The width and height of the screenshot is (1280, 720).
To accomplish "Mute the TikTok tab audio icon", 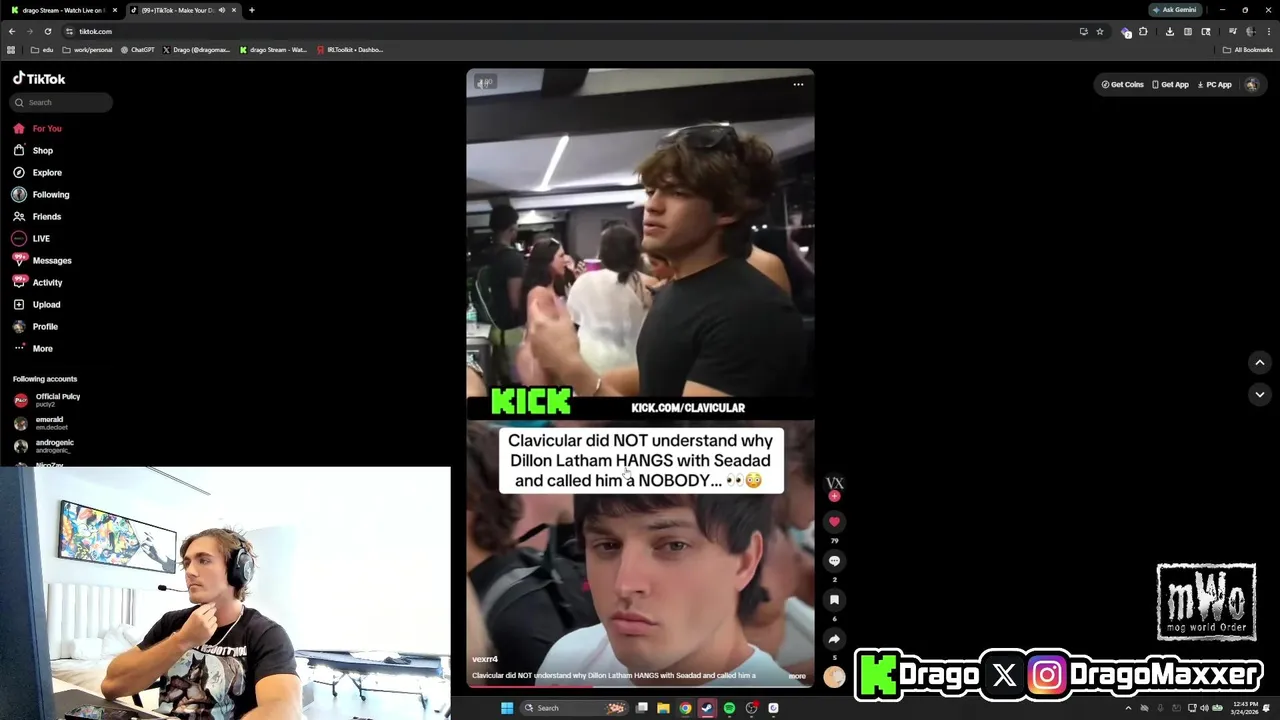I will (x=221, y=10).
